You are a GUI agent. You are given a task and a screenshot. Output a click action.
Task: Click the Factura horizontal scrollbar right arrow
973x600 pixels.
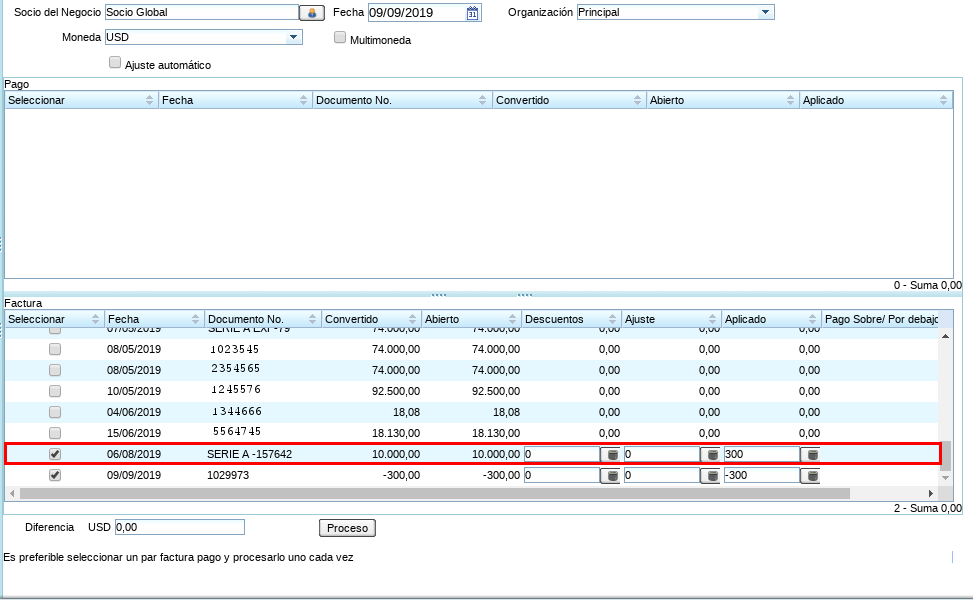point(931,493)
